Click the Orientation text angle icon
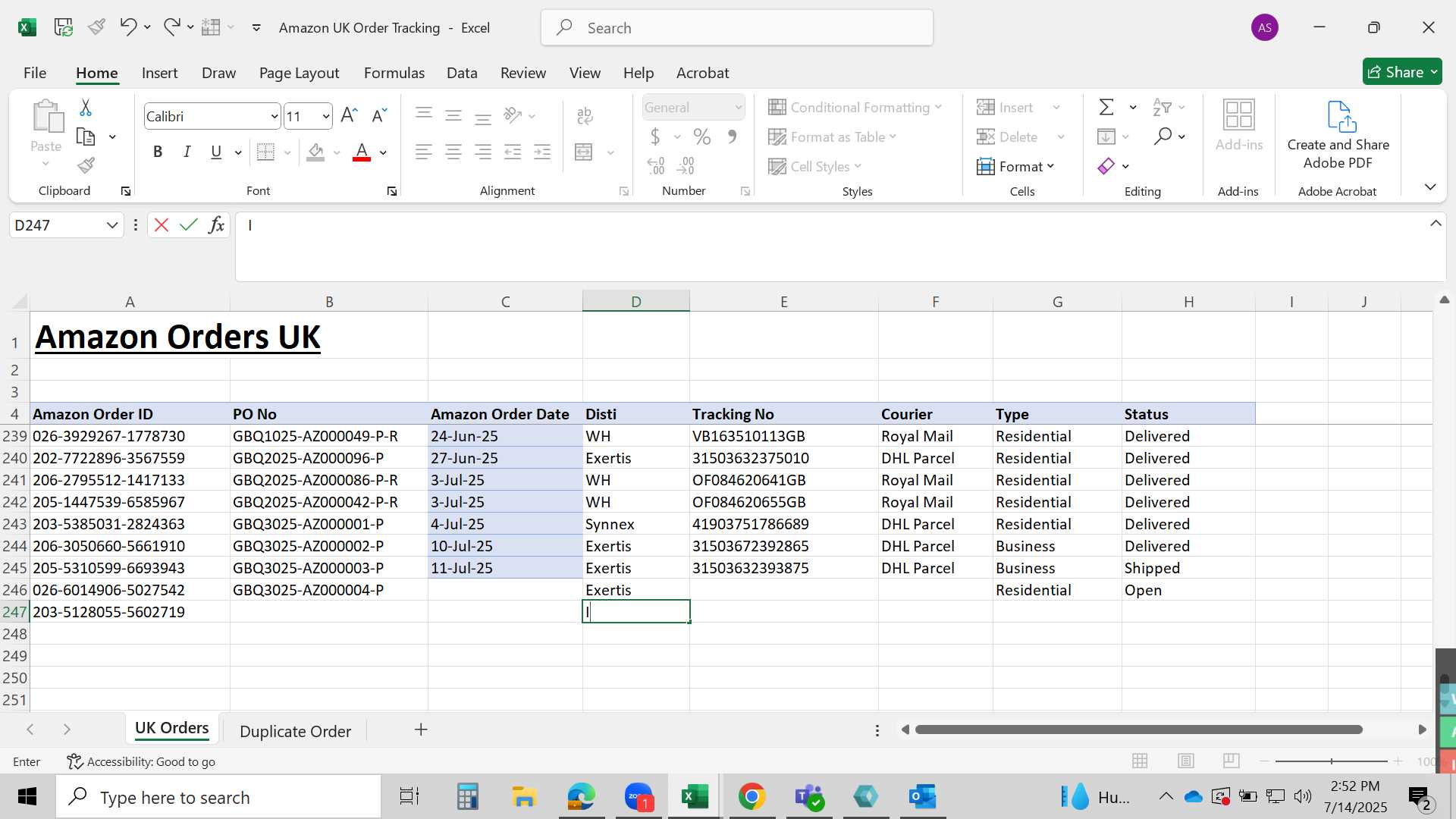This screenshot has height=819, width=1456. [x=513, y=115]
